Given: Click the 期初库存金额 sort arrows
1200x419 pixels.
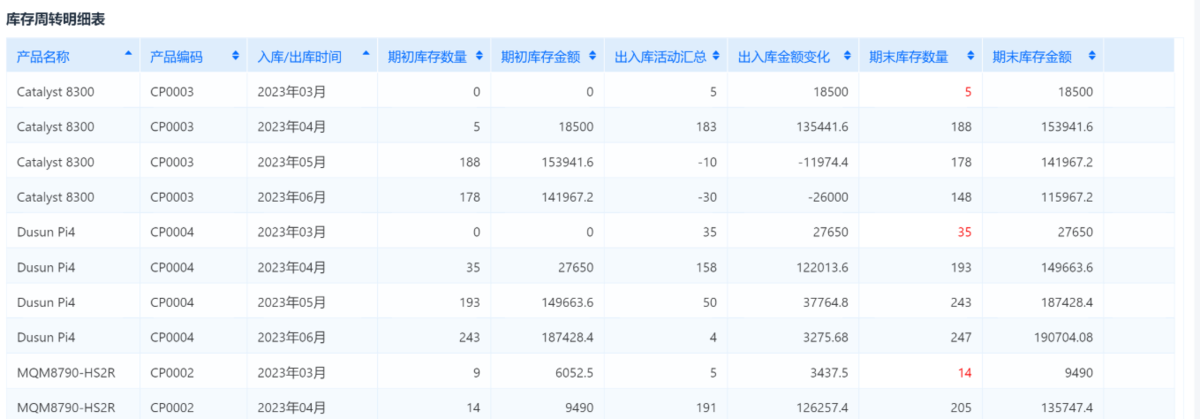Looking at the screenshot, I should point(592,57).
